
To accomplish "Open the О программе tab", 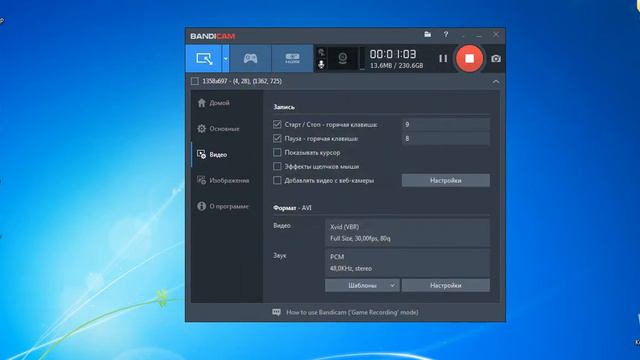I will point(223,206).
